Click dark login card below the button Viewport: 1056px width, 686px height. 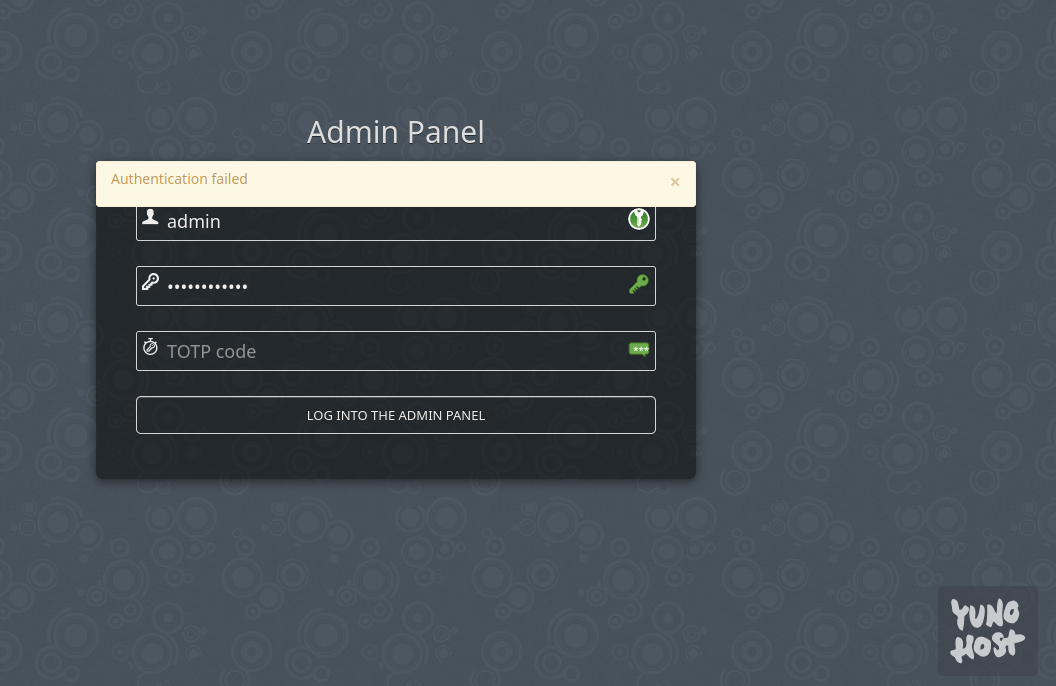[x=396, y=456]
